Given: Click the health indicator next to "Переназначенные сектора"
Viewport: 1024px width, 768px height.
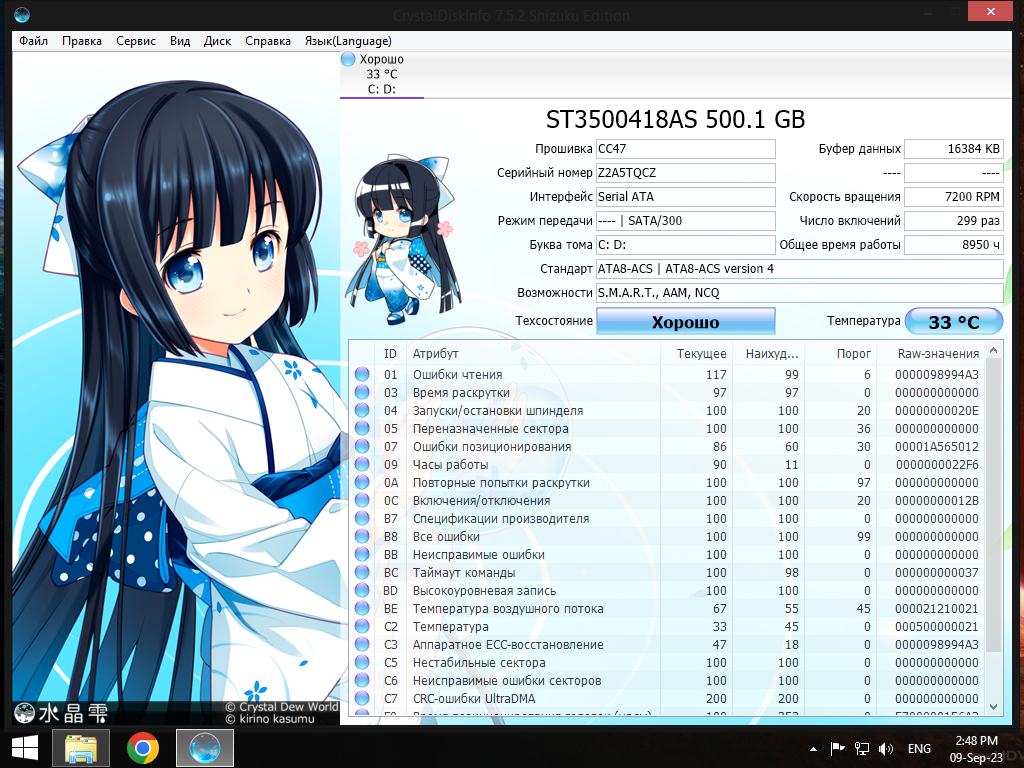Looking at the screenshot, I should click(x=360, y=428).
